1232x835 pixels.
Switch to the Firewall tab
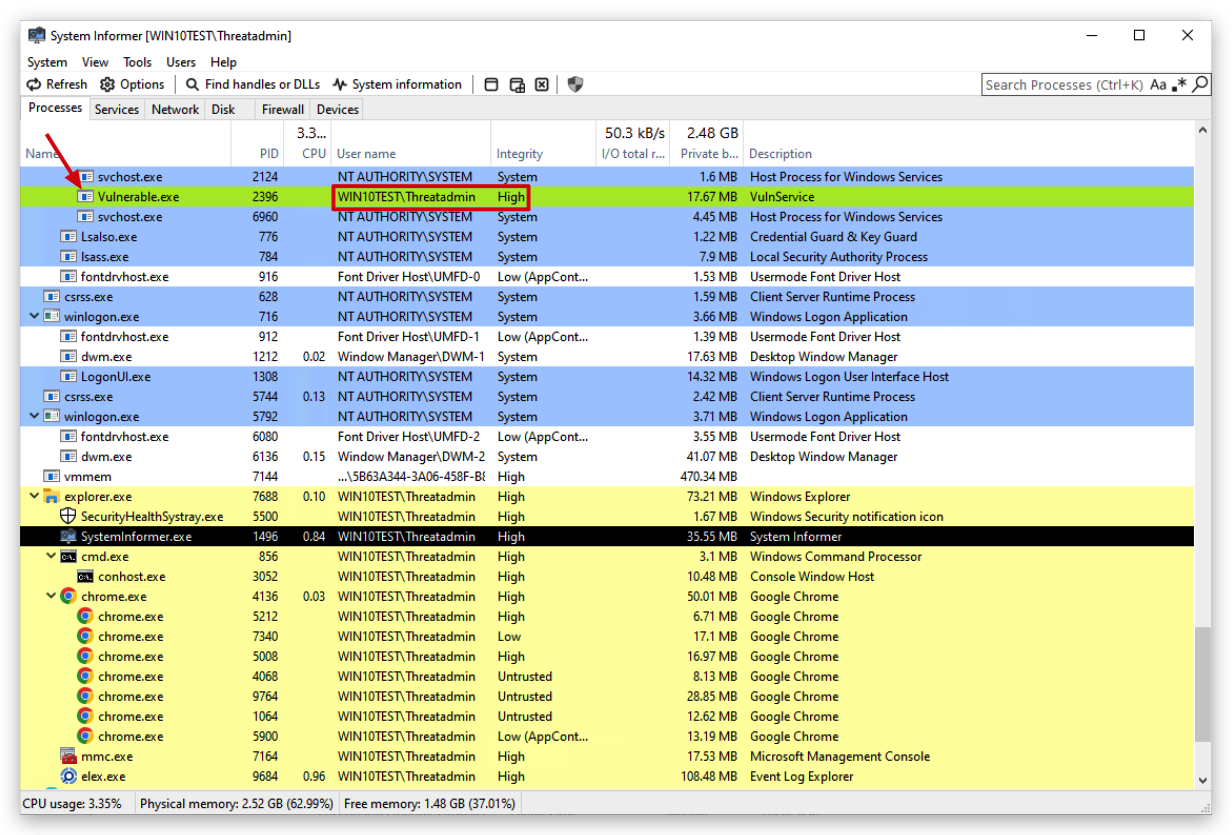pyautogui.click(x=283, y=110)
